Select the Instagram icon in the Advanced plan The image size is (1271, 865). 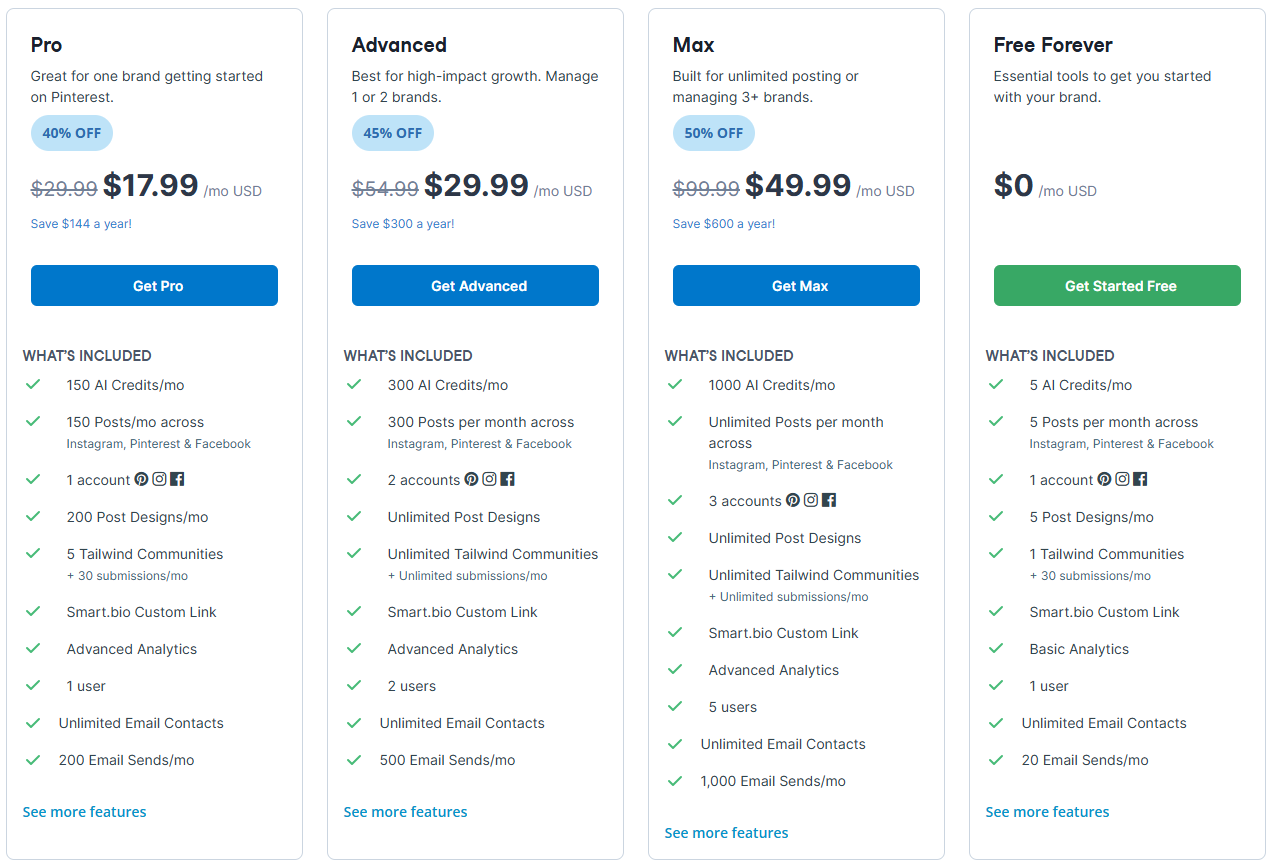[490, 479]
